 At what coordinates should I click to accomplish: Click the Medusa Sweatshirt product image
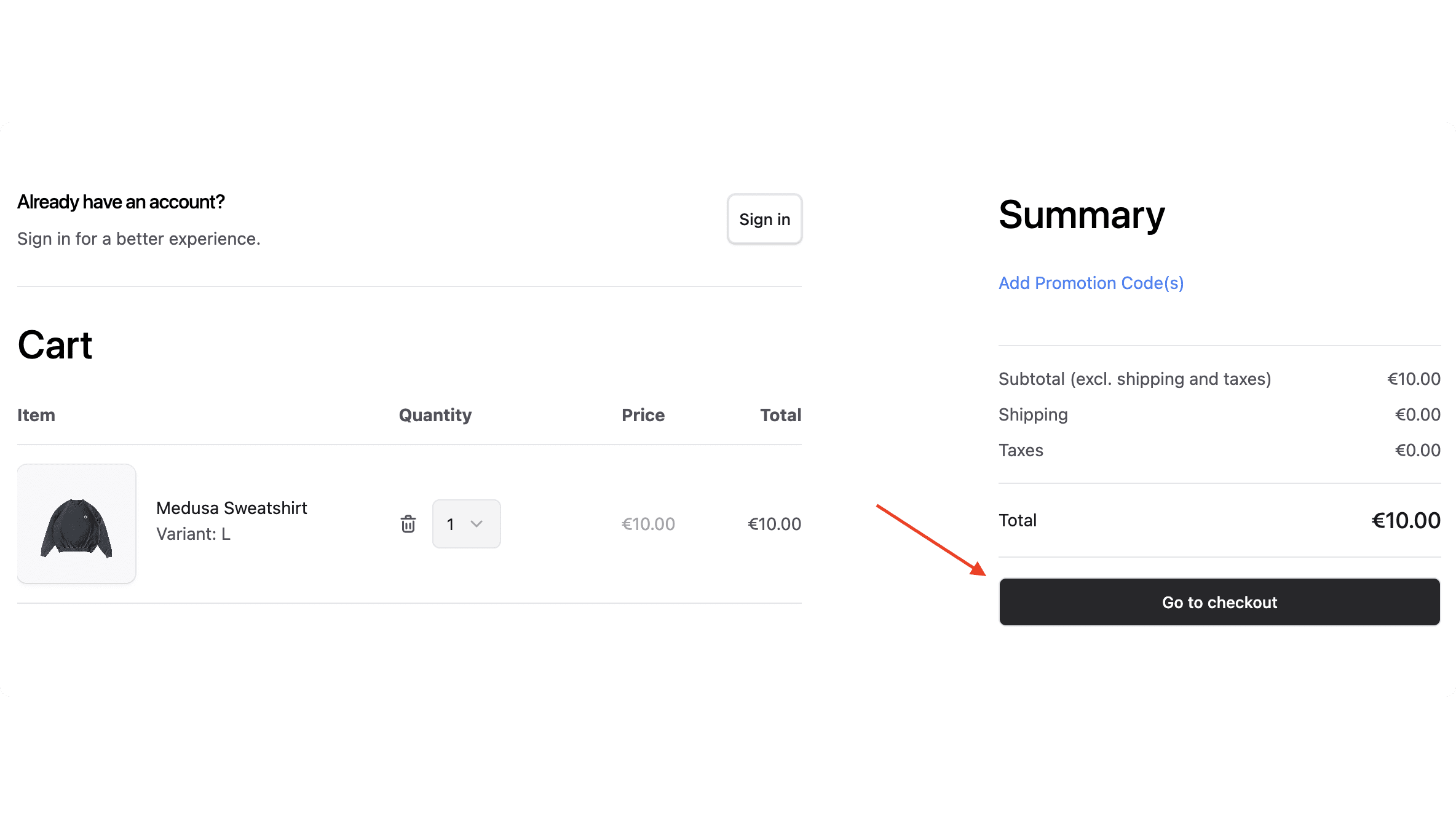coord(76,523)
